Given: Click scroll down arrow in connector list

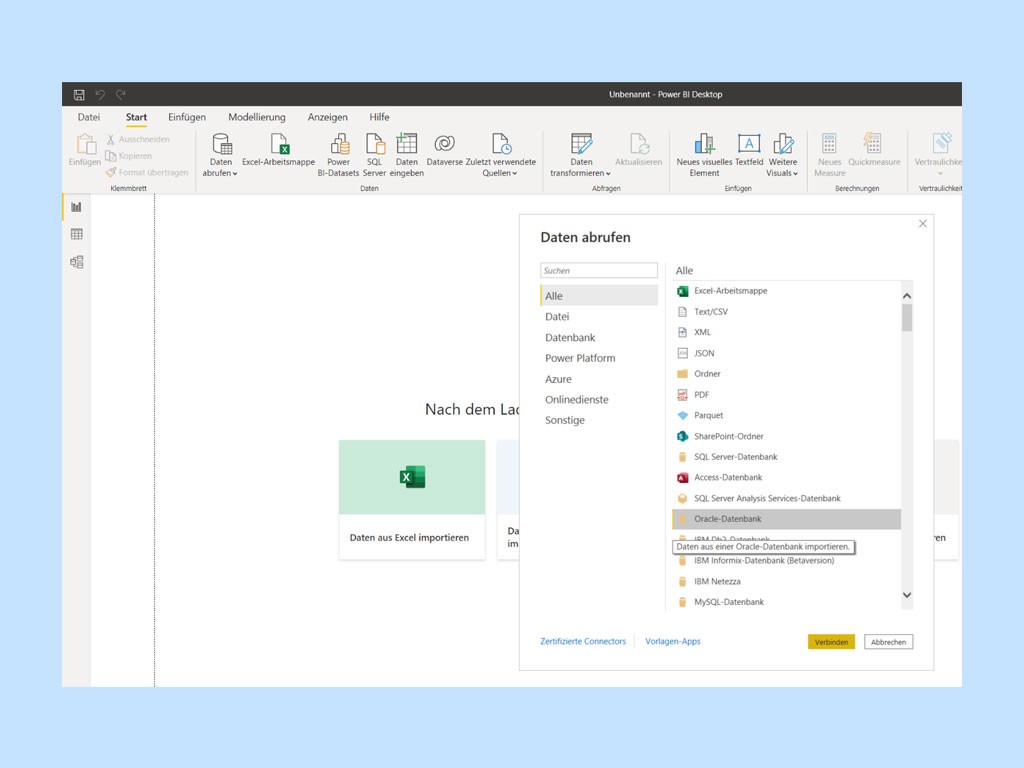Looking at the screenshot, I should pos(907,595).
